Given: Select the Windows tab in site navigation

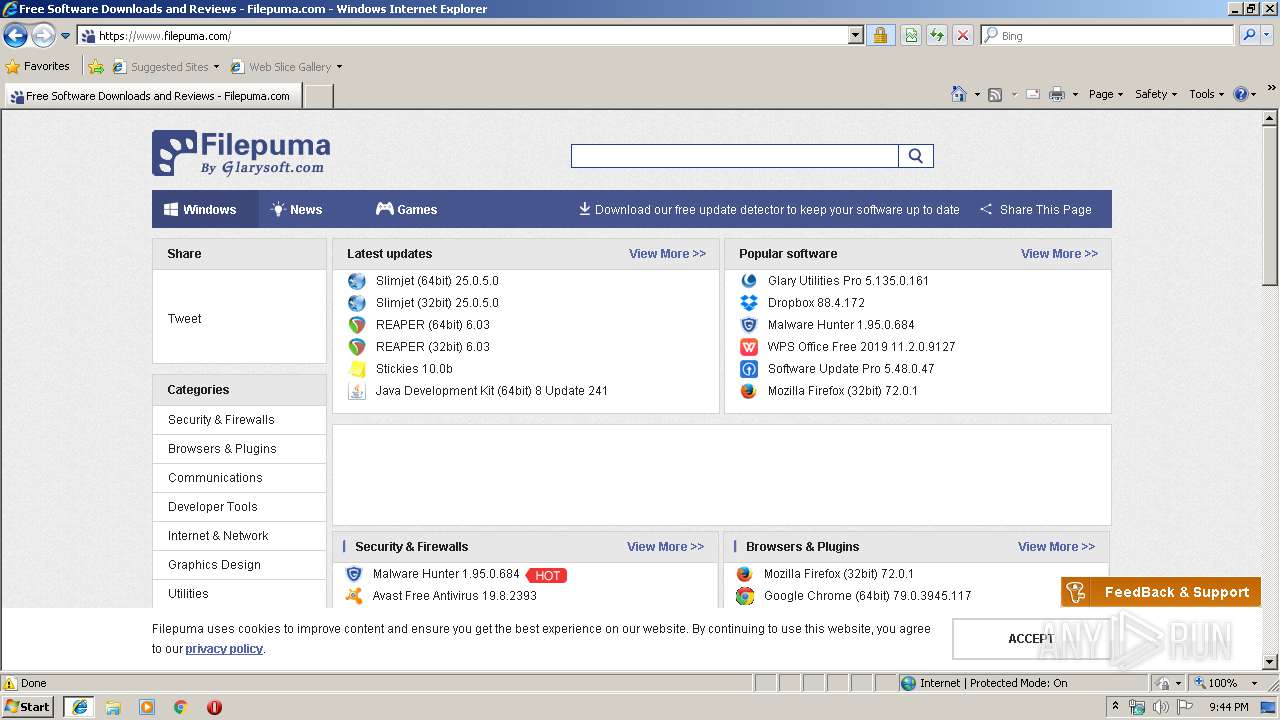Looking at the screenshot, I should point(205,209).
